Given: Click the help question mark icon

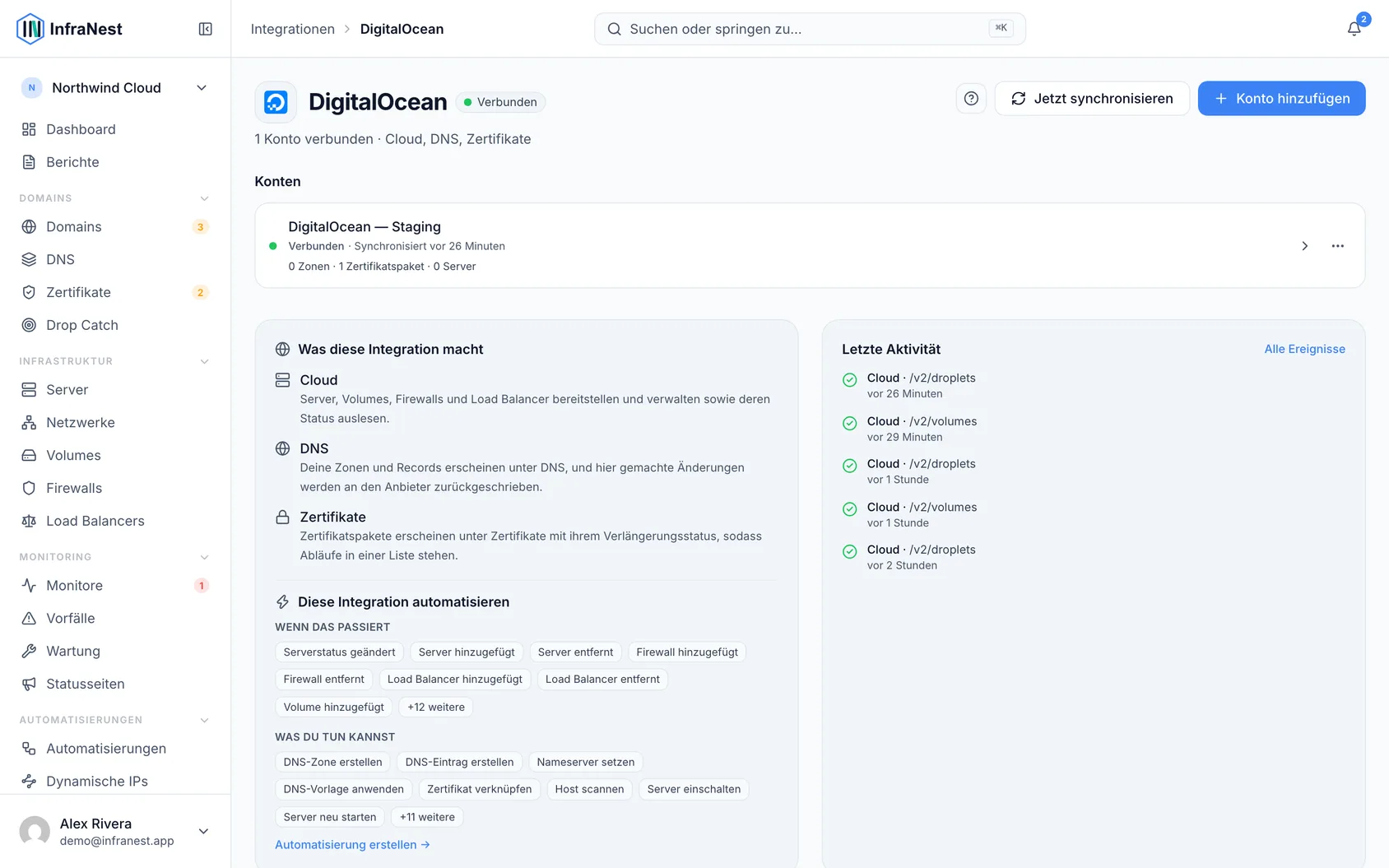Looking at the screenshot, I should [971, 99].
